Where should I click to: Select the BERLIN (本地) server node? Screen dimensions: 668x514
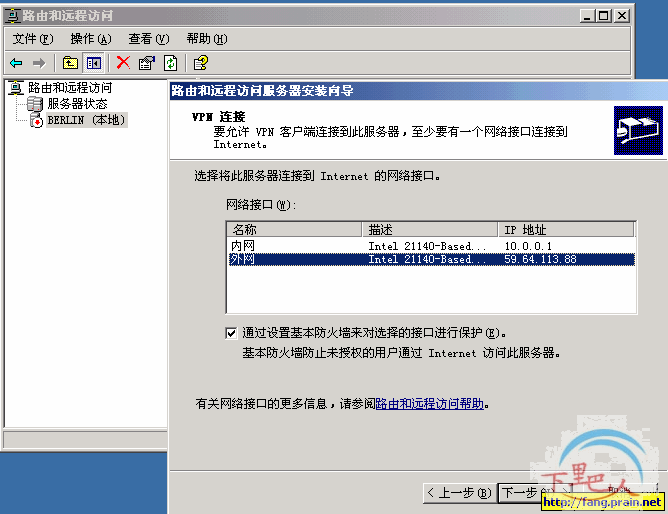point(87,120)
